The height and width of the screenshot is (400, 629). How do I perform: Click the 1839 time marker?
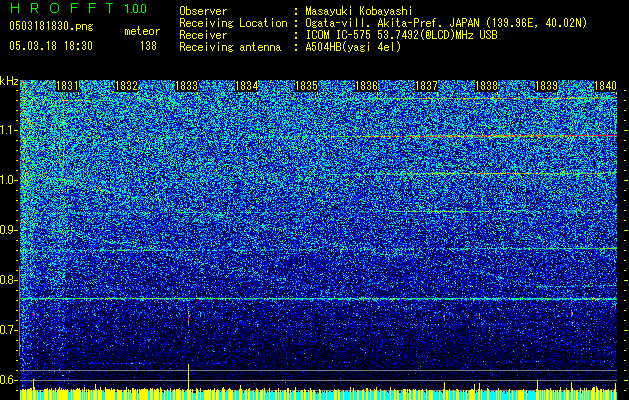pos(546,86)
